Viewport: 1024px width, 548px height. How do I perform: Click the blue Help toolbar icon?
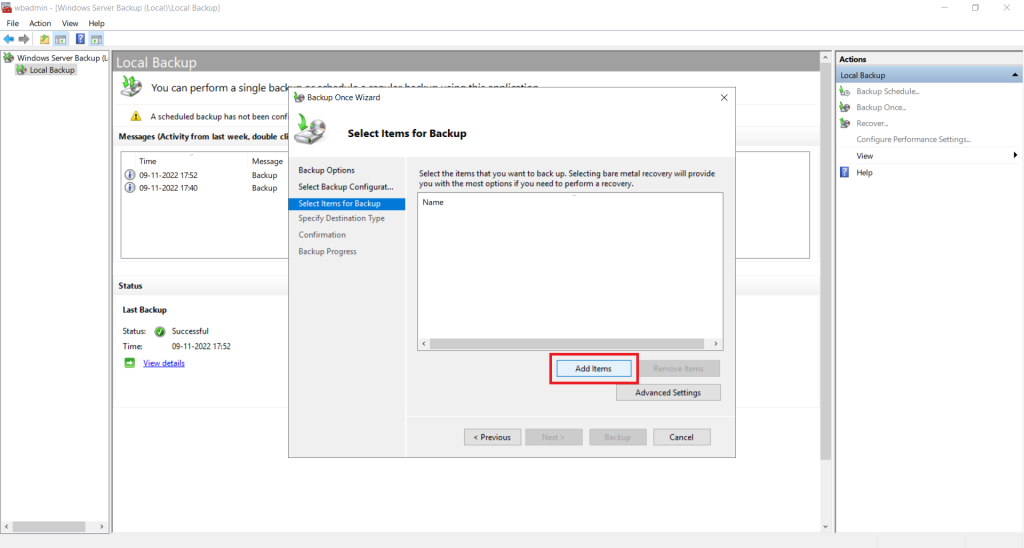[80, 39]
